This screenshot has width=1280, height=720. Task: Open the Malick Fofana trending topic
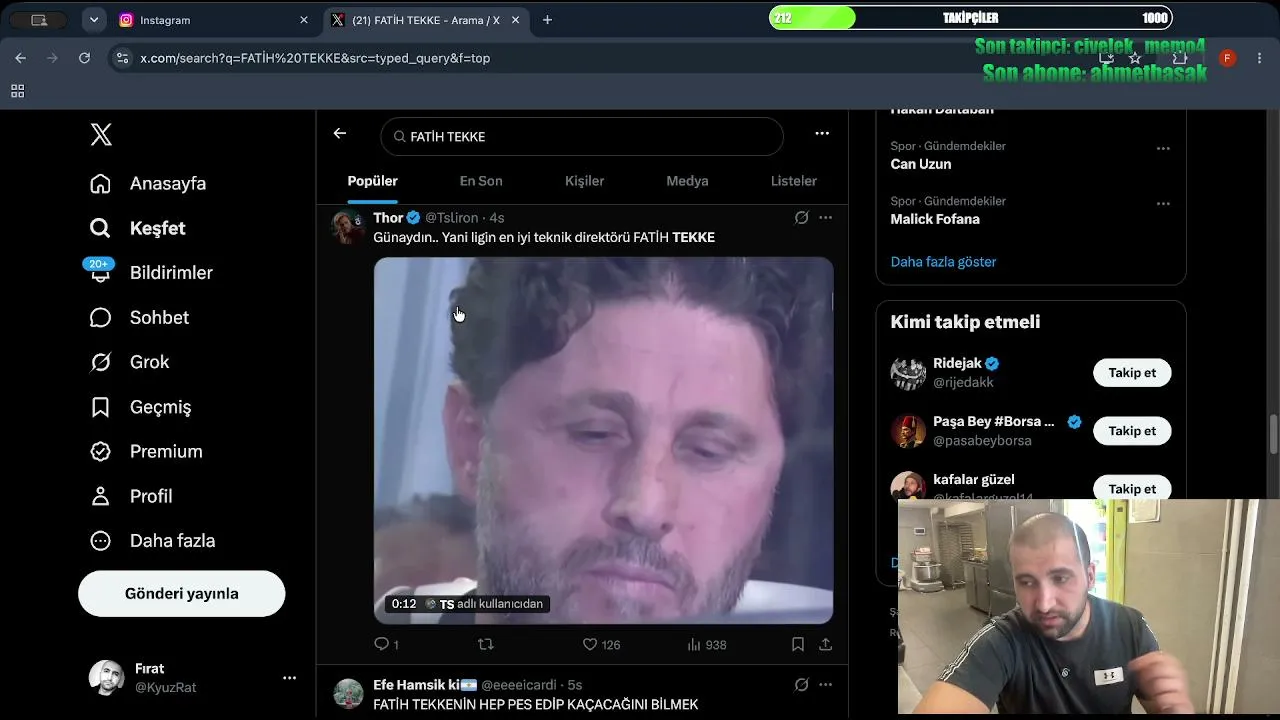point(935,219)
